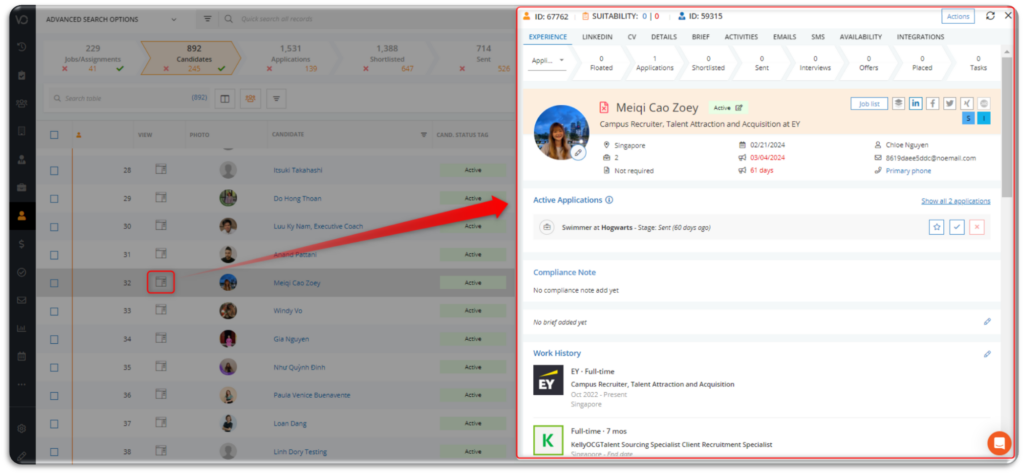Click the Twitter icon in candidate header
Image resolution: width=1024 pixels, height=474 pixels.
[x=949, y=103]
